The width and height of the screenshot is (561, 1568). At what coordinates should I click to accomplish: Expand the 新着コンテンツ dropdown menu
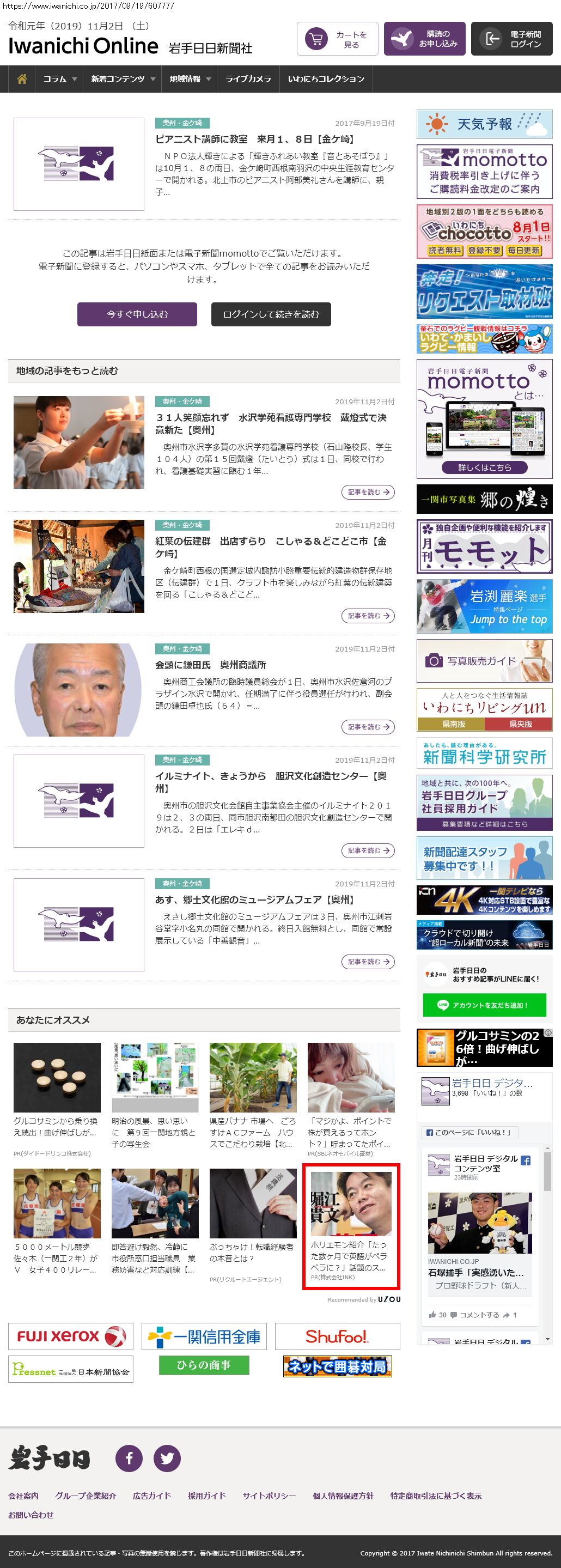point(123,79)
